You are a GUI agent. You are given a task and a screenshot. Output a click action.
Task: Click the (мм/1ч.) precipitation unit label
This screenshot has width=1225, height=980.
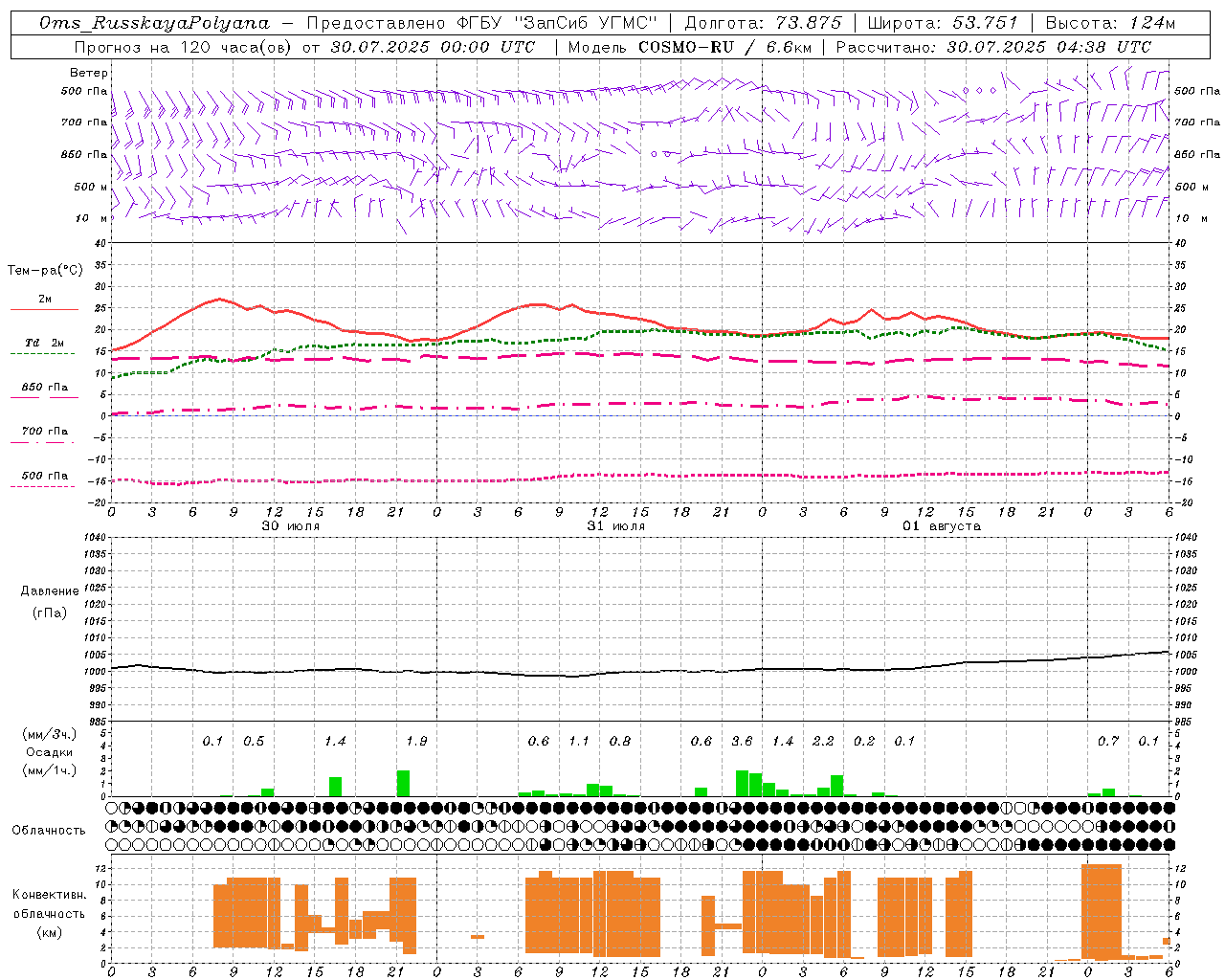50,770
